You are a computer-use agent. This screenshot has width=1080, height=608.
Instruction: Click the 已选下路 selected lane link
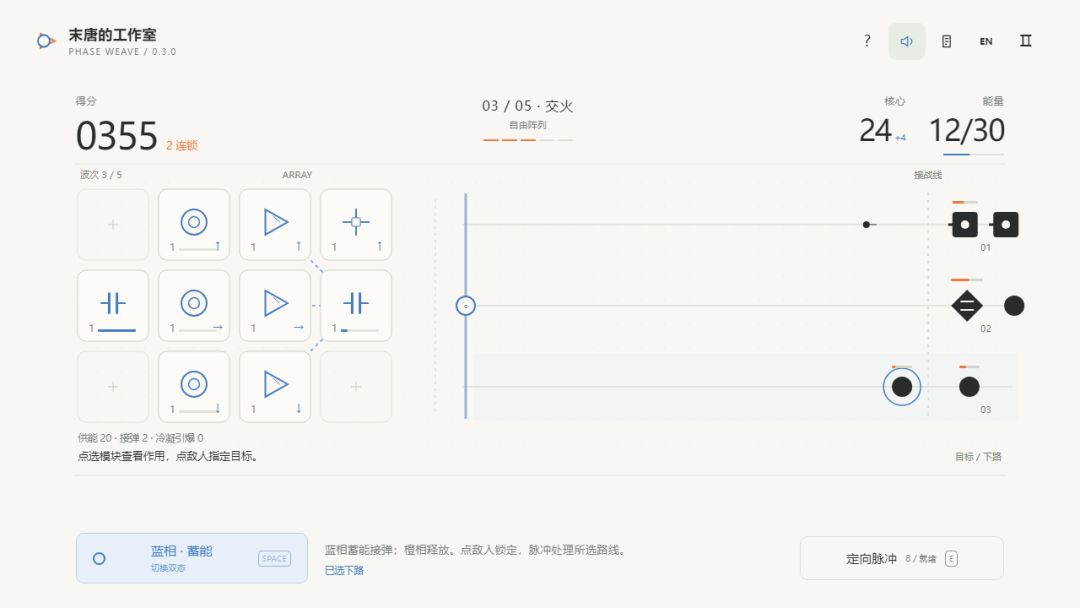pos(344,570)
